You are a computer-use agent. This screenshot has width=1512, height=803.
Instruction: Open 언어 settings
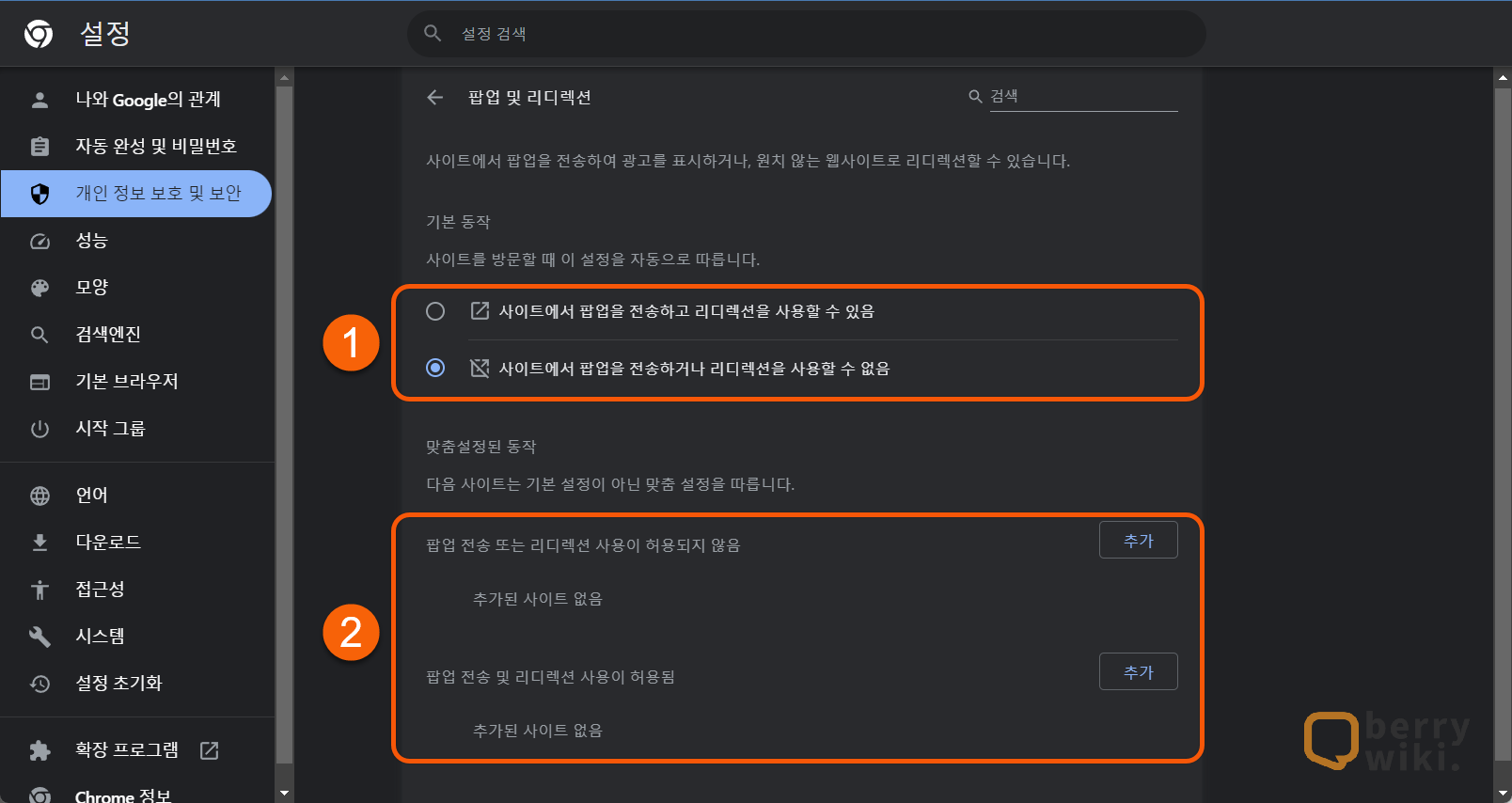(136, 496)
